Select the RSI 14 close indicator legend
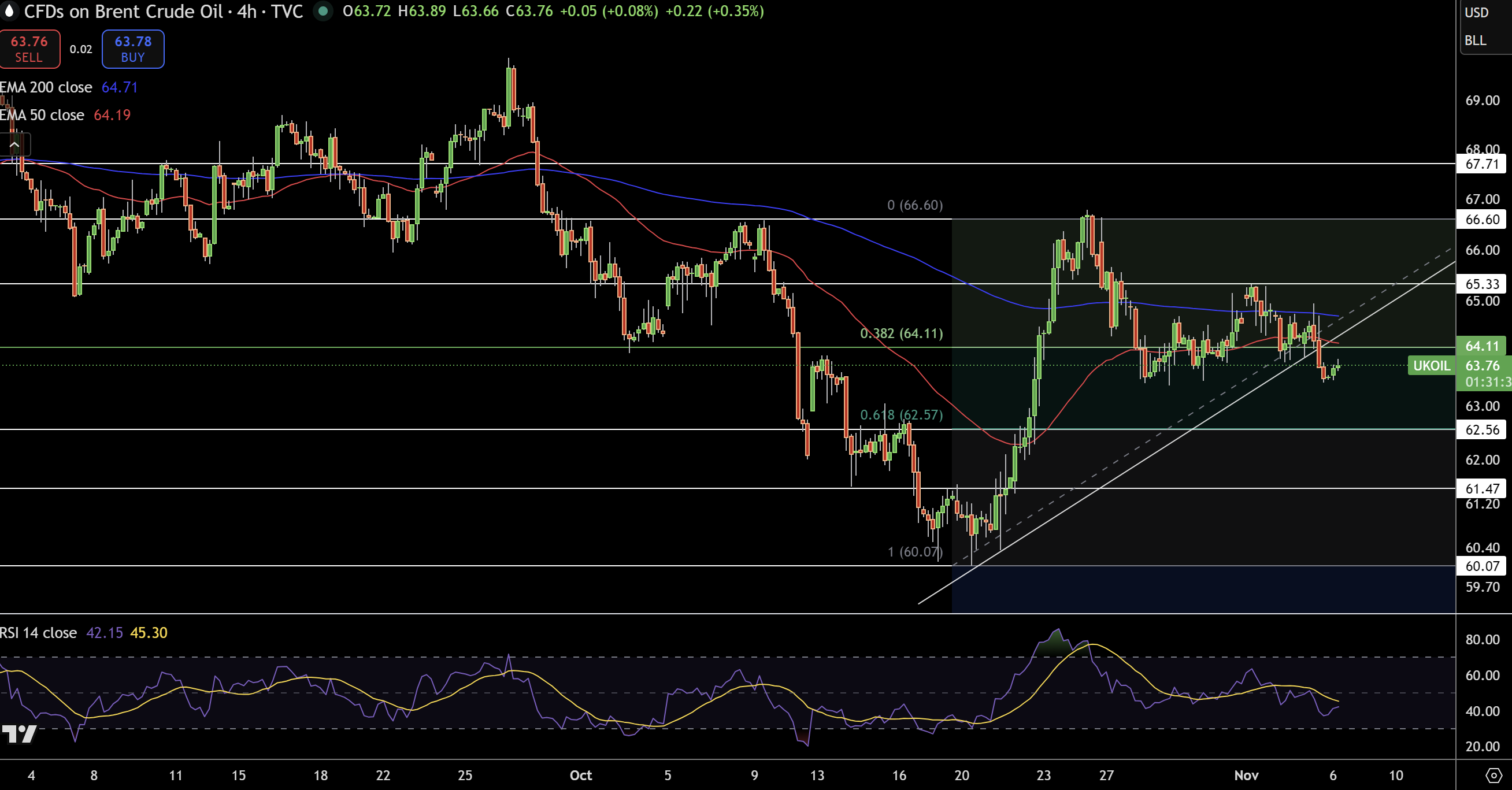 [x=39, y=633]
